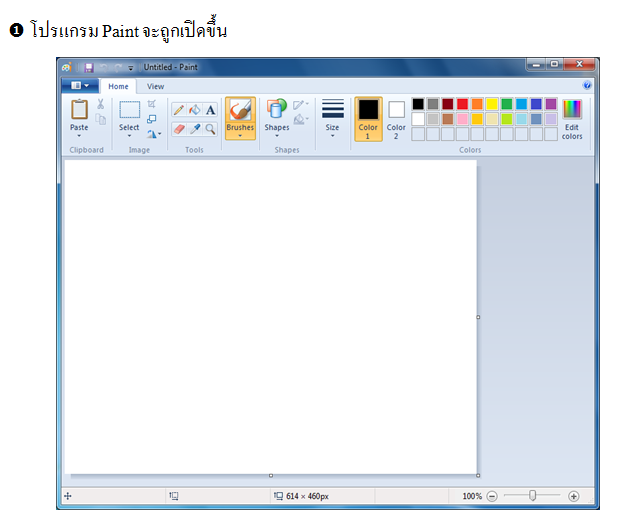
Task: Pick the black color swatch
Action: pyautogui.click(x=418, y=104)
